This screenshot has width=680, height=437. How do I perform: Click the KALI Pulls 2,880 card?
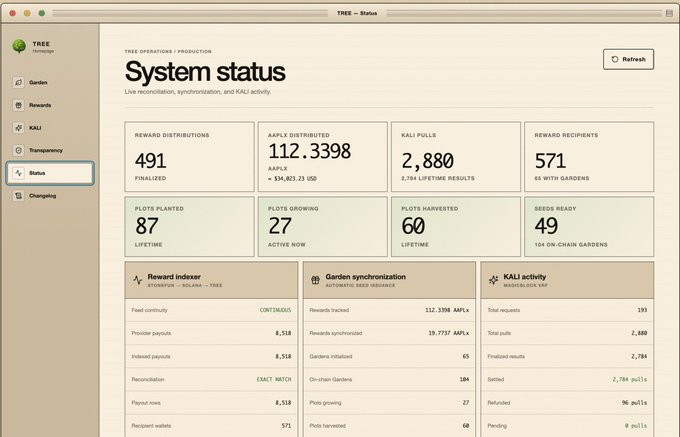(x=456, y=157)
